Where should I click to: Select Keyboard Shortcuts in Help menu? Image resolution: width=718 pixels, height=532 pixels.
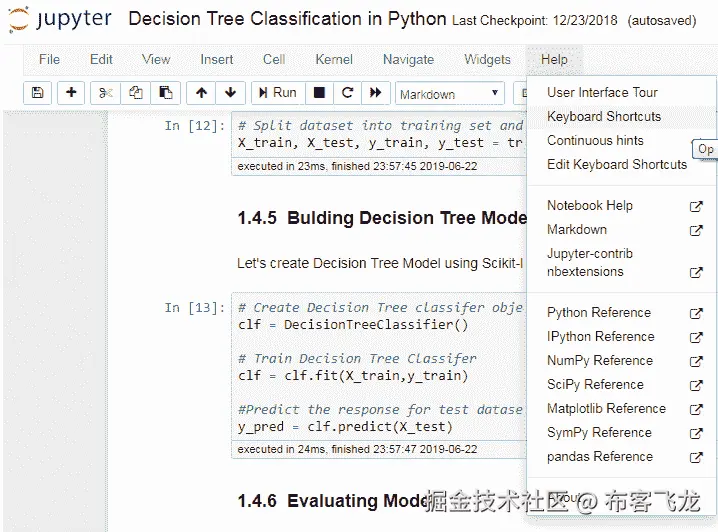tap(604, 117)
